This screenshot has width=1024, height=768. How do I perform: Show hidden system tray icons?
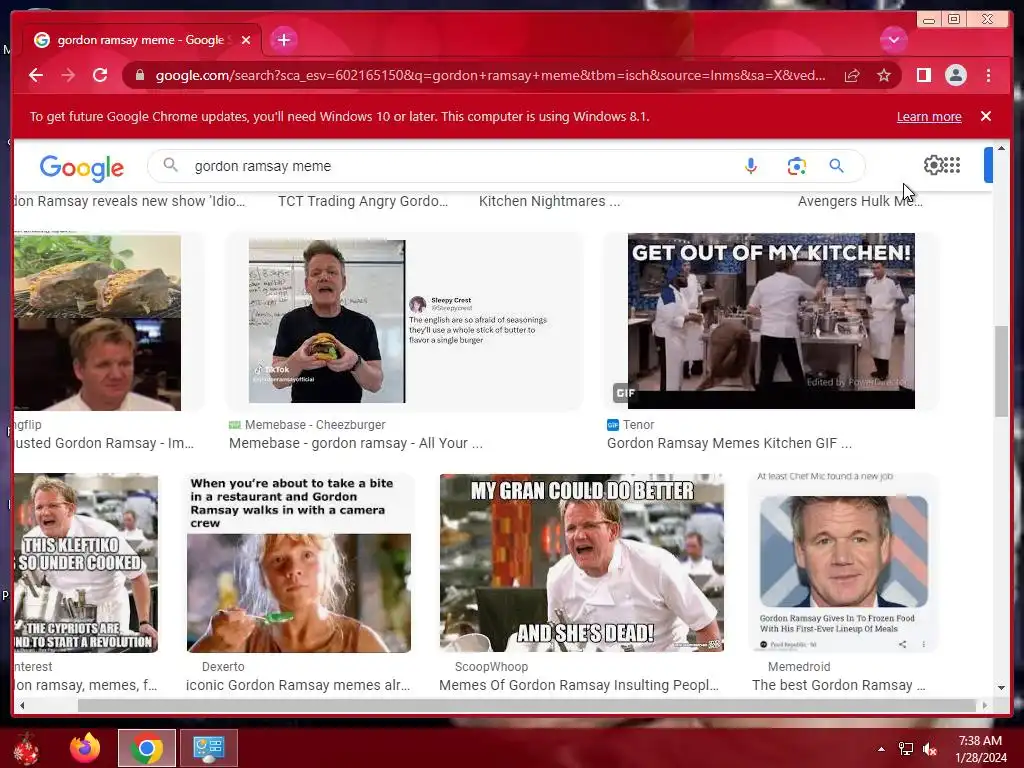click(882, 749)
